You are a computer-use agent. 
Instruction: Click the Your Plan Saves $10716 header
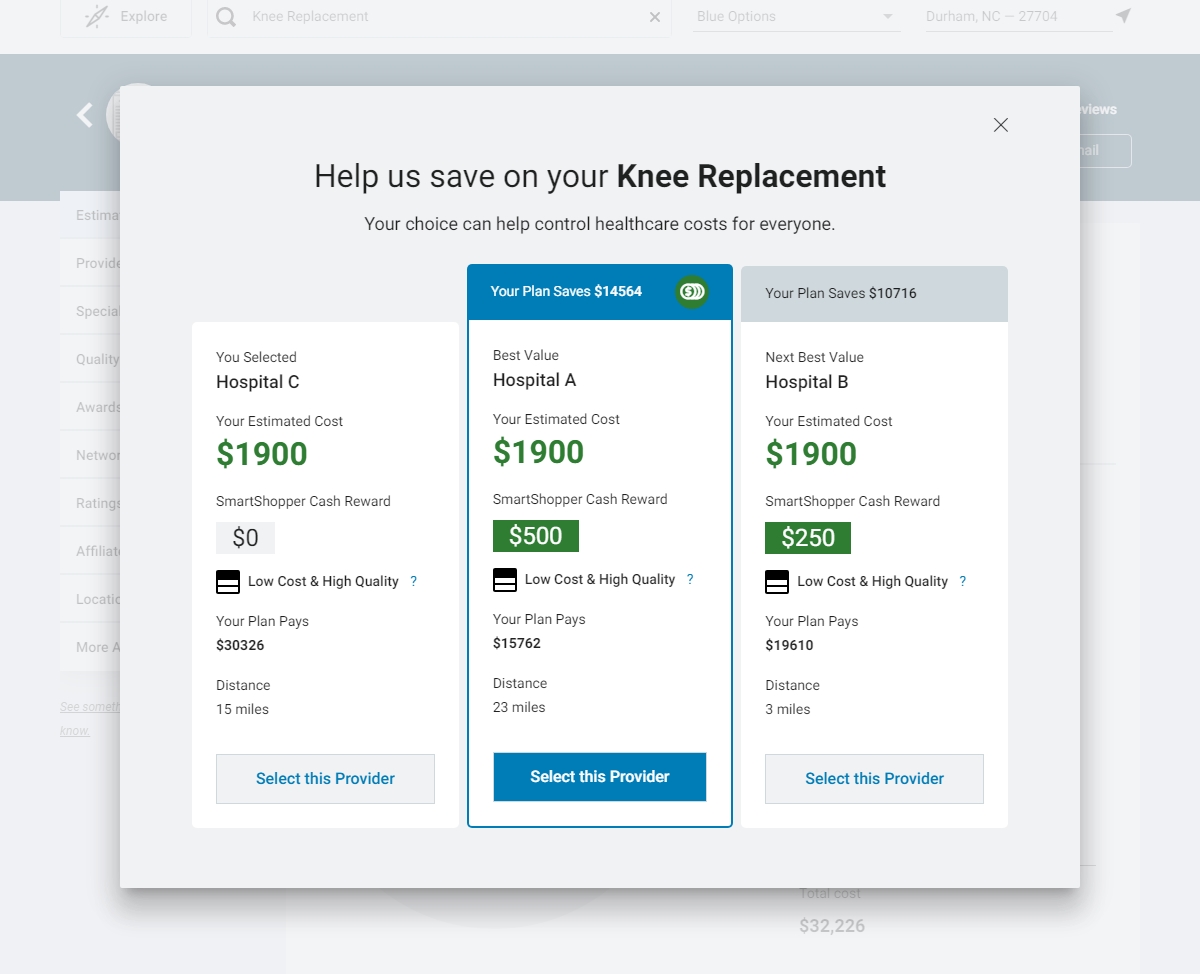pyautogui.click(x=874, y=294)
